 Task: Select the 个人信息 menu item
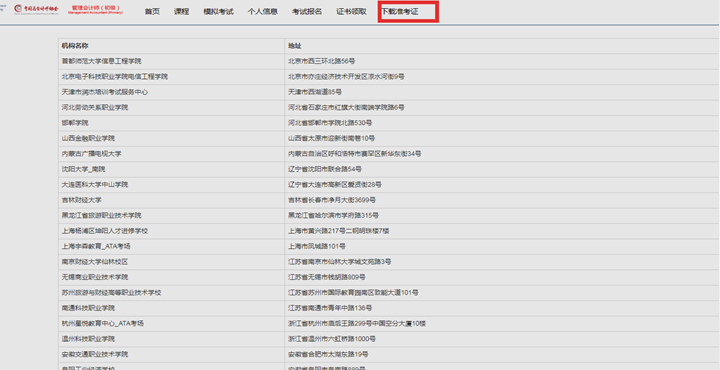click(263, 11)
